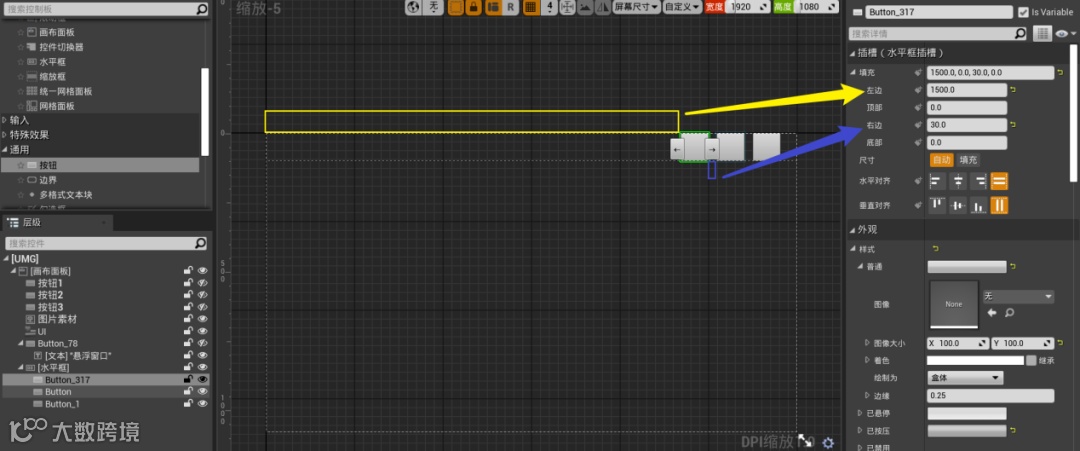Toggle the lock for 画布面板 row
Viewport: 1080px width, 451px height.
187,271
